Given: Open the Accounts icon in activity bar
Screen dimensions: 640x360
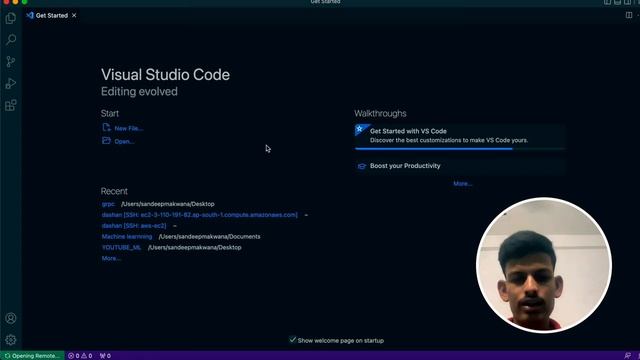Looking at the screenshot, I should (11, 318).
